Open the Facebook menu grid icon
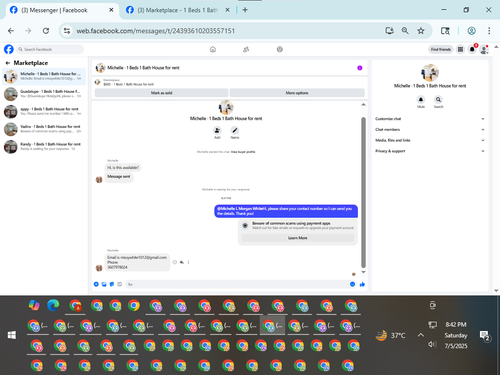Screen dimensions: 500x375 pos(460,49)
